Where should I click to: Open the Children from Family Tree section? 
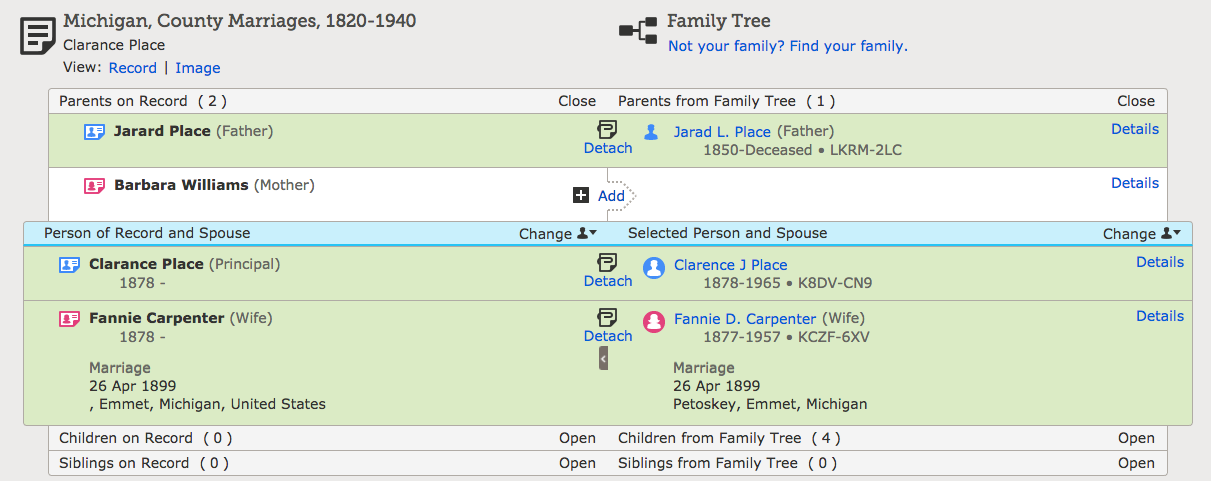[1136, 438]
